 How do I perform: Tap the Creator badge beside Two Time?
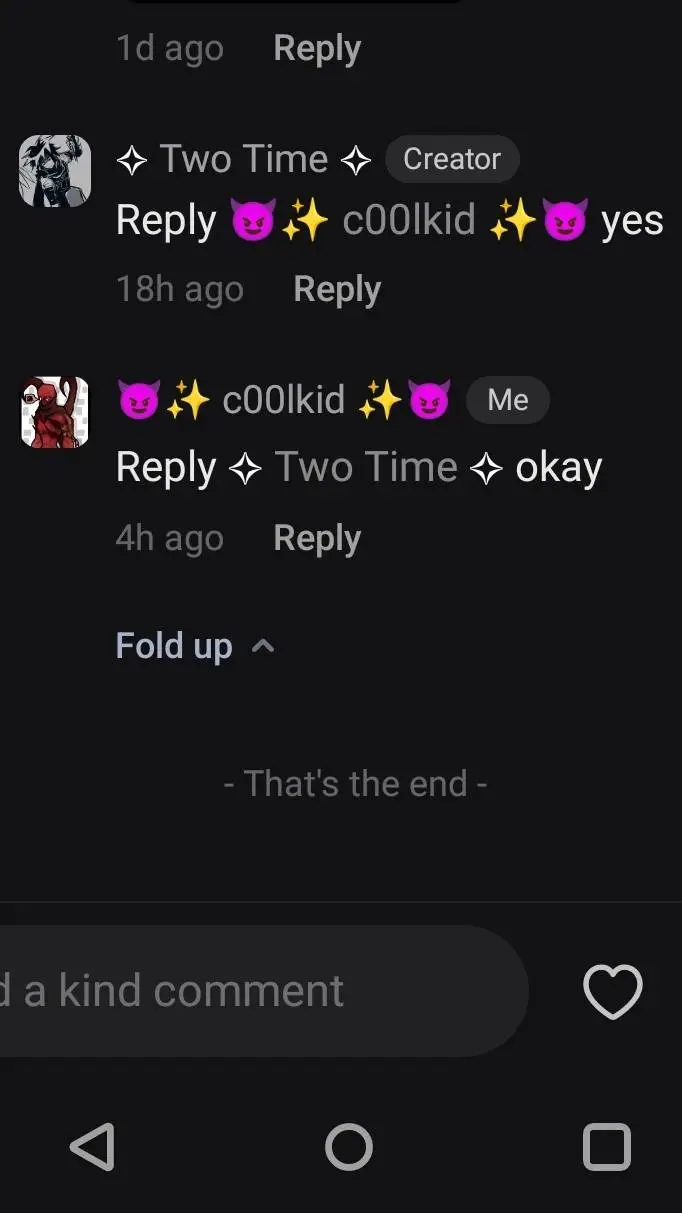click(x=452, y=159)
